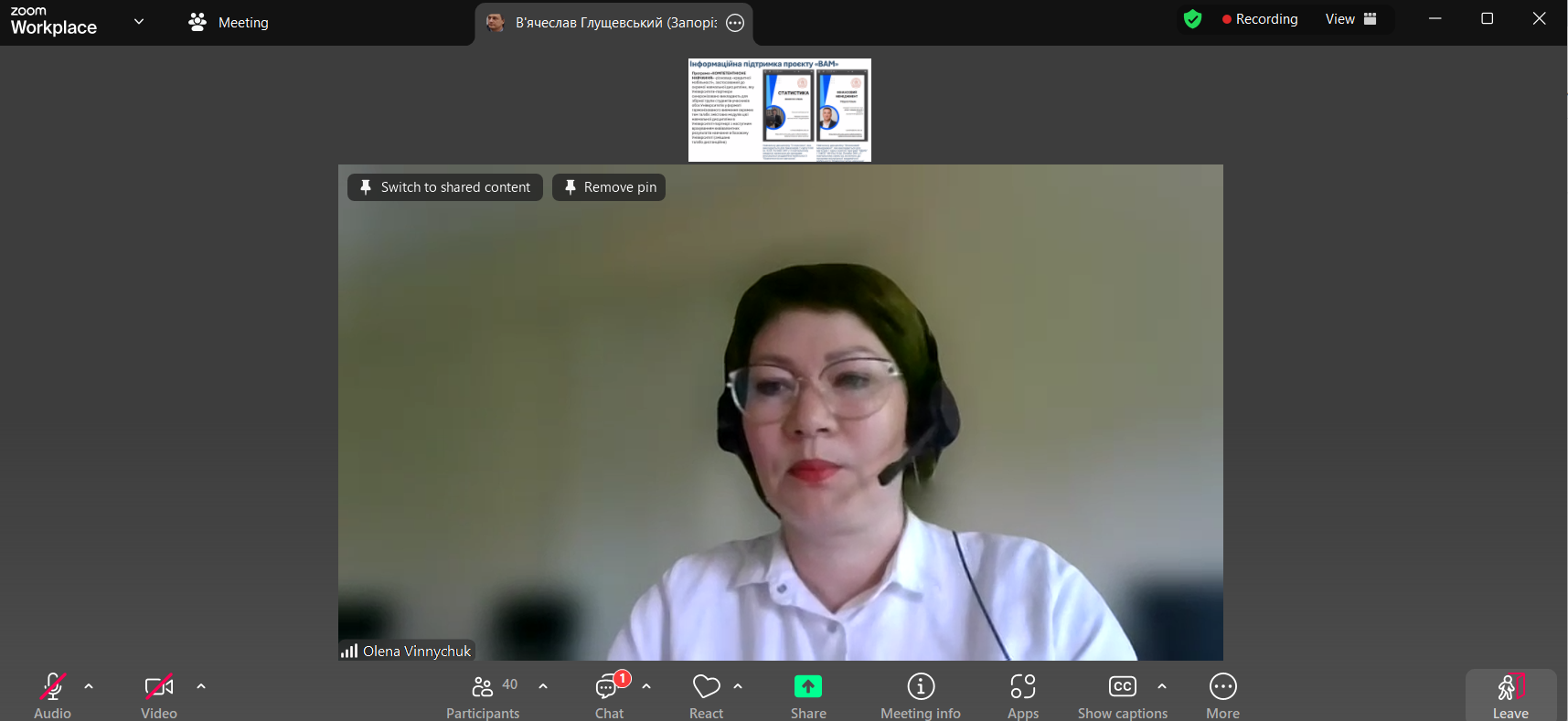1568x721 pixels.
Task: Open Zoom Workplace dropdown chevron
Action: (x=139, y=21)
